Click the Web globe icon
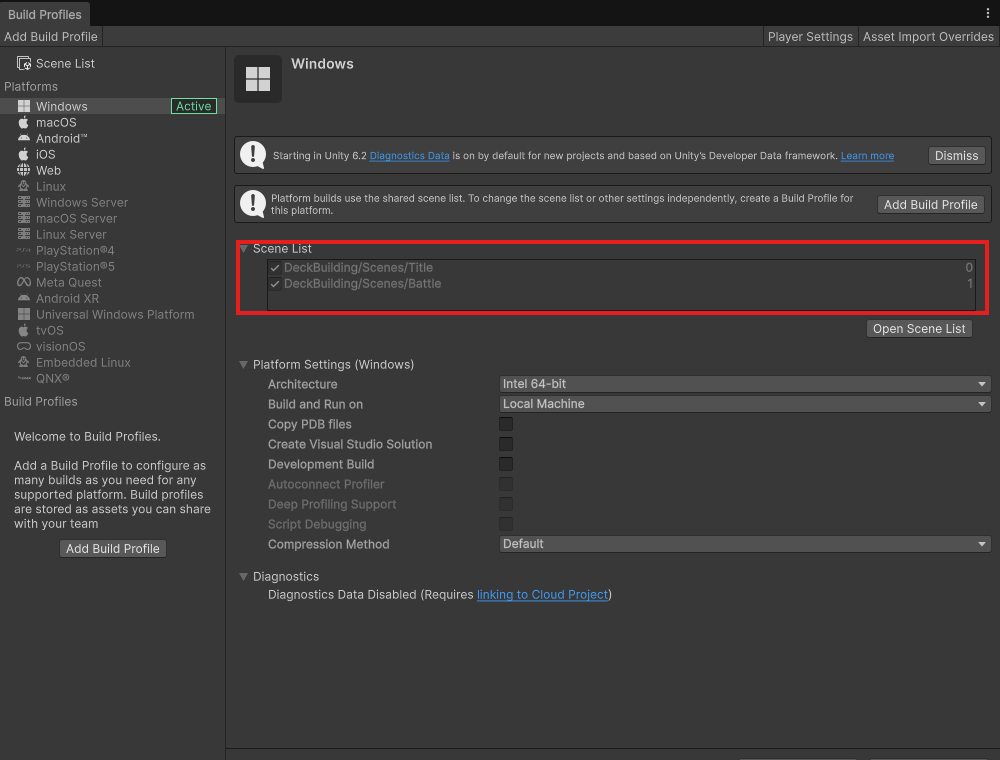 point(24,170)
